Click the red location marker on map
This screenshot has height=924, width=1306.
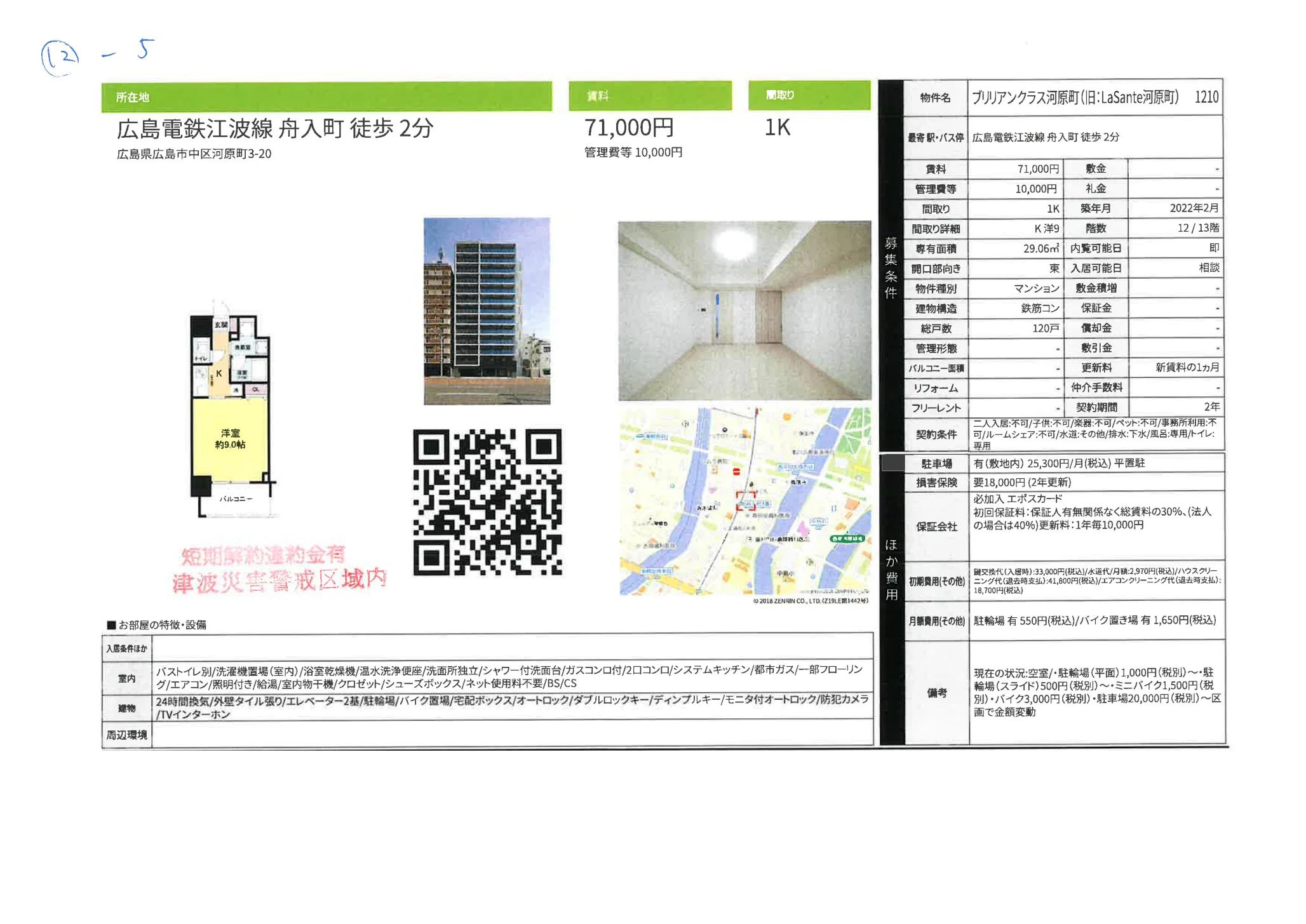tap(746, 501)
